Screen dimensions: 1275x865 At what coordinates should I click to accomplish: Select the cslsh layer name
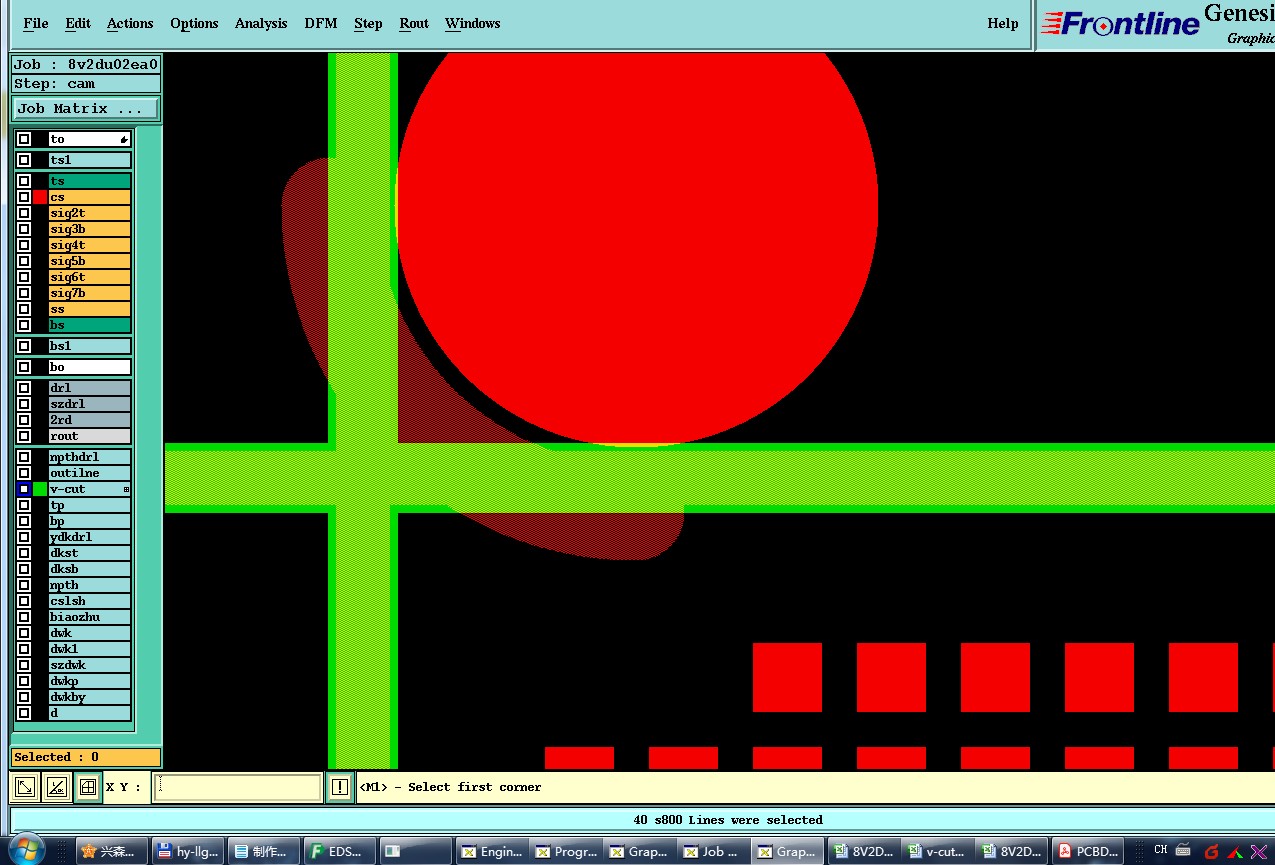(x=90, y=601)
